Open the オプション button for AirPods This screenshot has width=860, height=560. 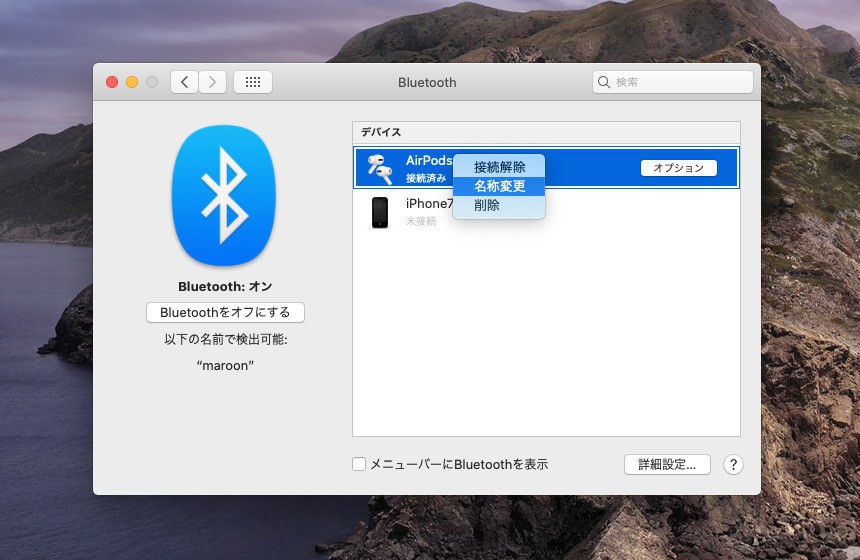pos(678,168)
